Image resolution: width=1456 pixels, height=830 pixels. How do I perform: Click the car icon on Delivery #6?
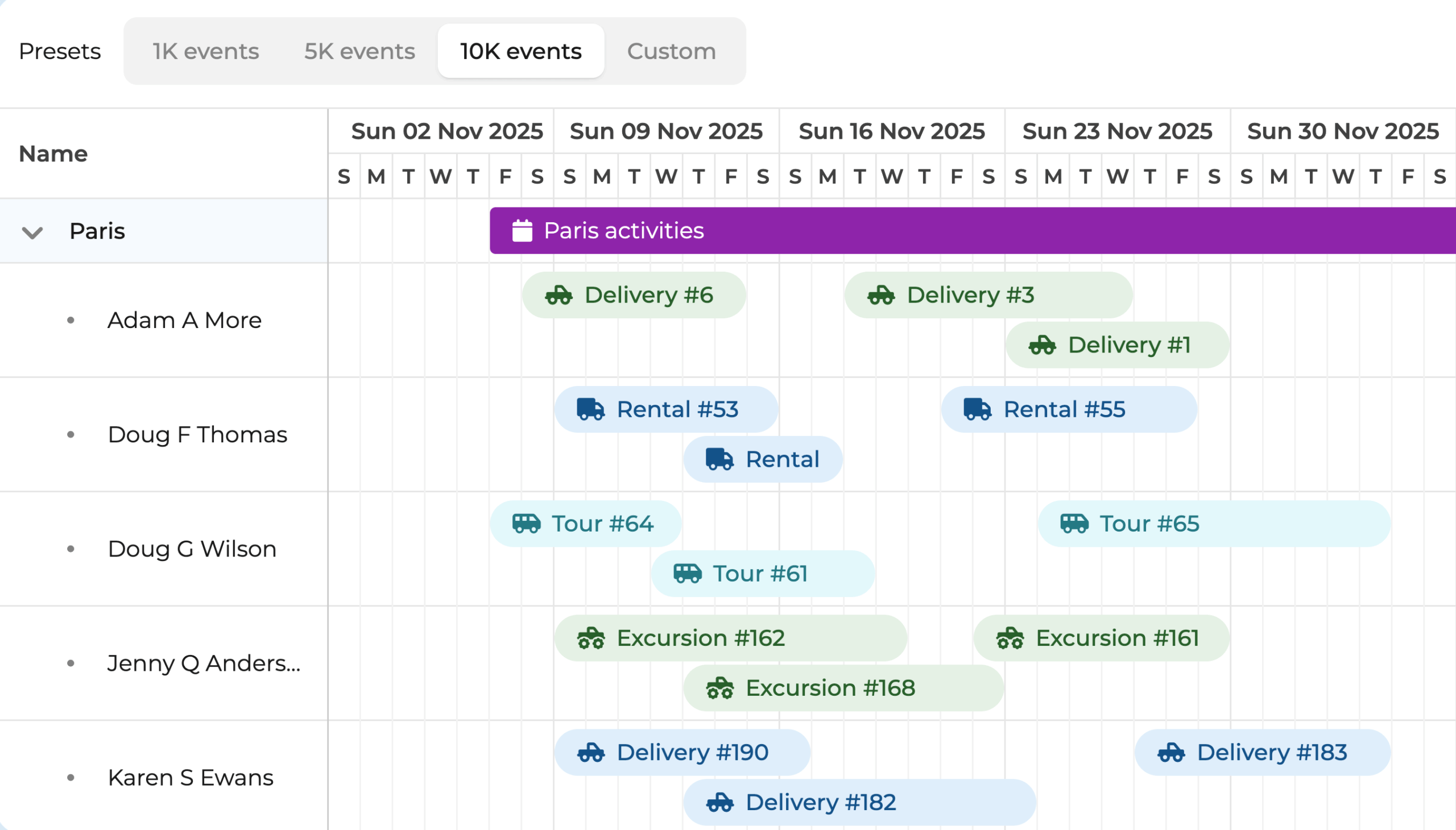[559, 295]
